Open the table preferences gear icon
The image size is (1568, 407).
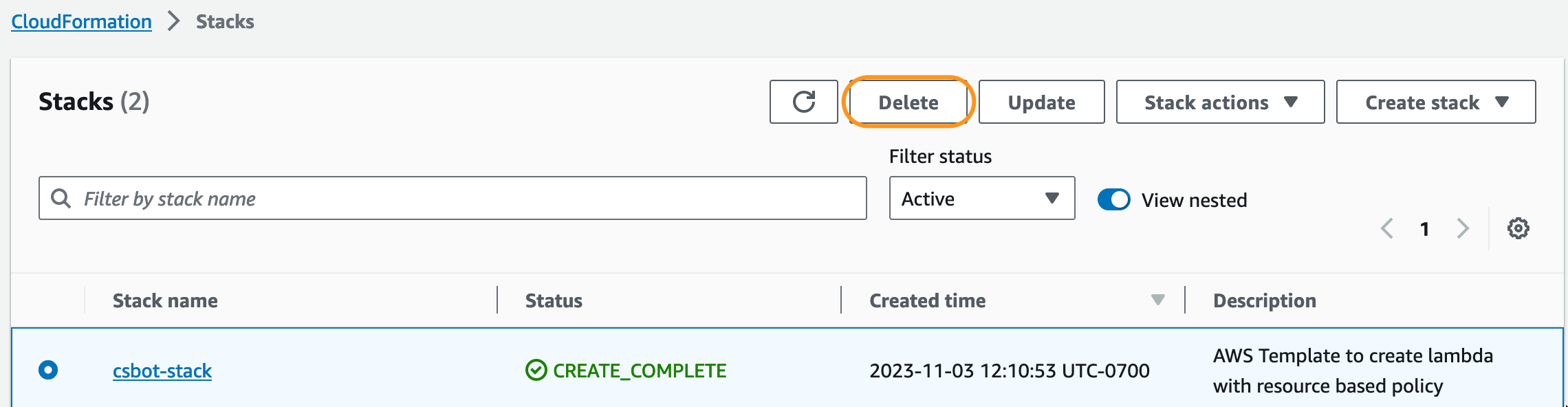tap(1517, 228)
